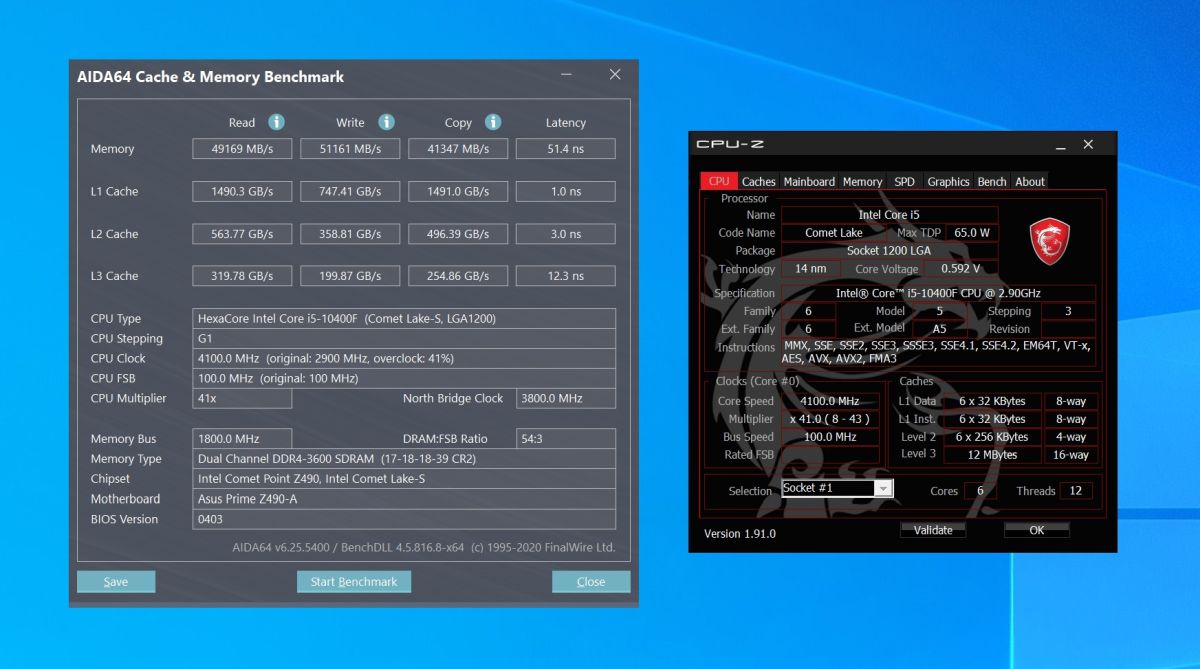Screen dimensions: 1200x669
Task: Minimize the AIDA64 benchmark window
Action: pos(566,75)
